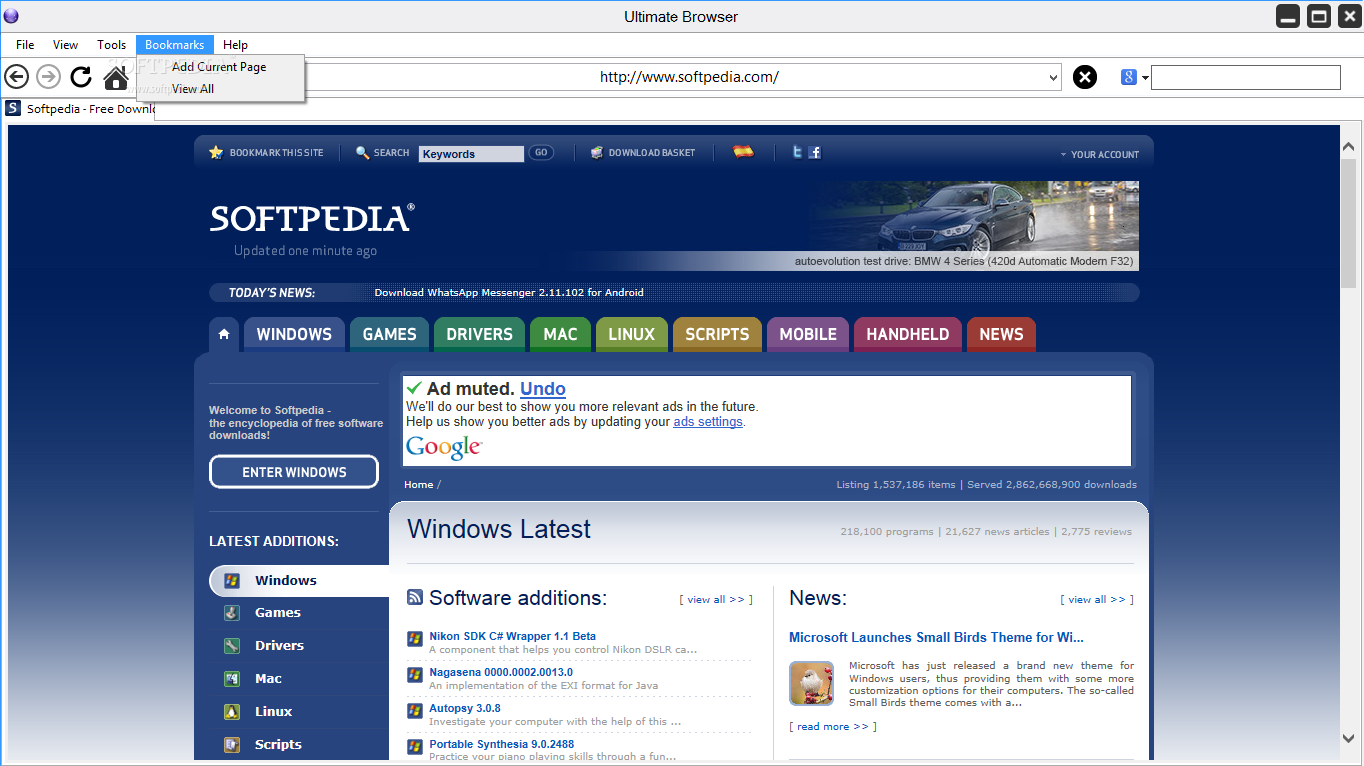The image size is (1364, 766).
Task: Click the RSS icon beside Software additions
Action: pyautogui.click(x=415, y=597)
